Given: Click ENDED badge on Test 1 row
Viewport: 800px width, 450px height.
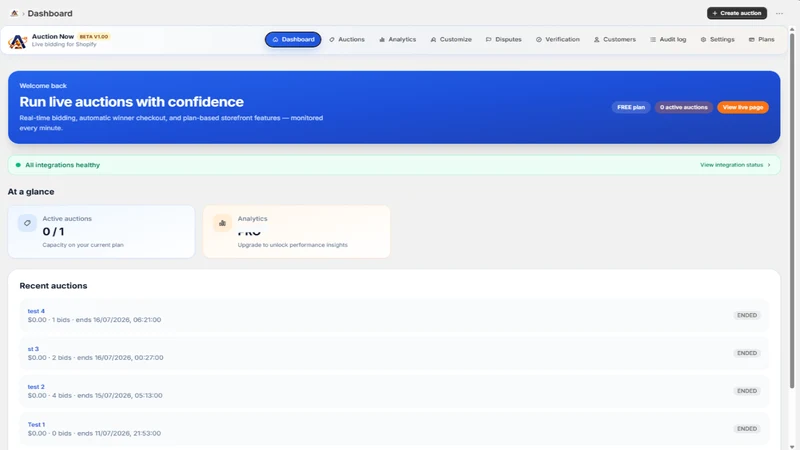Looking at the screenshot, I should click(747, 429).
